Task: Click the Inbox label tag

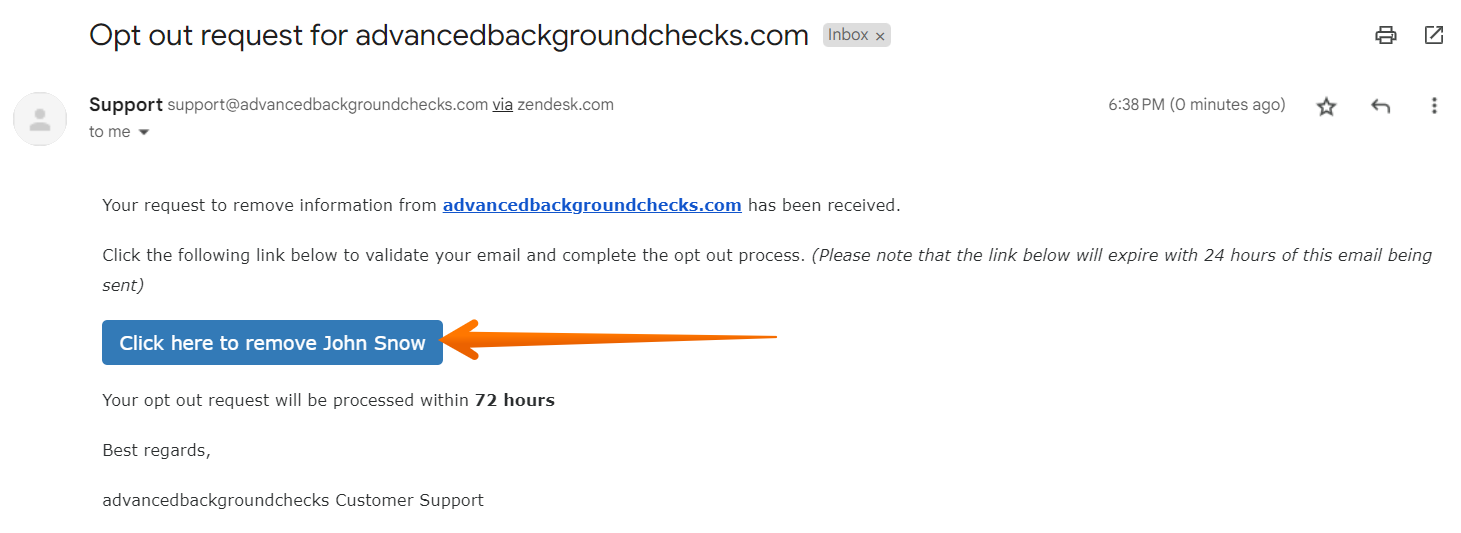Action: (848, 35)
